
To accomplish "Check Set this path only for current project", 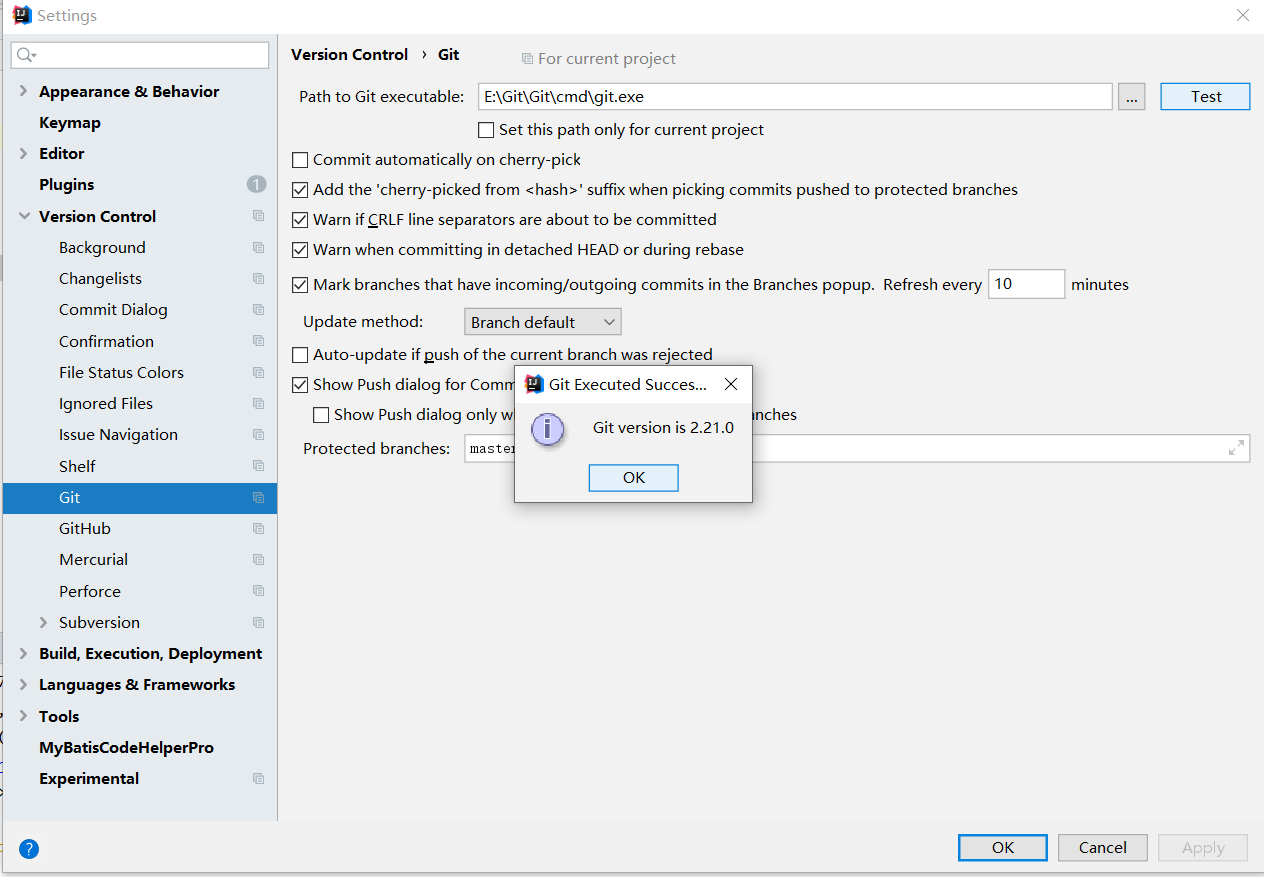I will (x=486, y=130).
